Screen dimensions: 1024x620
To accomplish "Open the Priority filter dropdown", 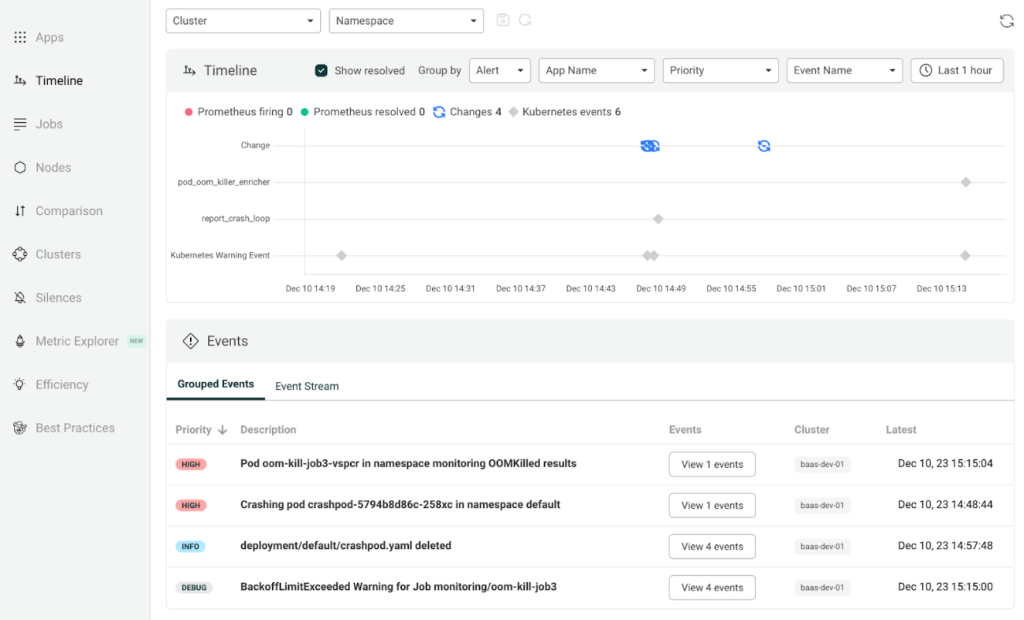I will (720, 71).
